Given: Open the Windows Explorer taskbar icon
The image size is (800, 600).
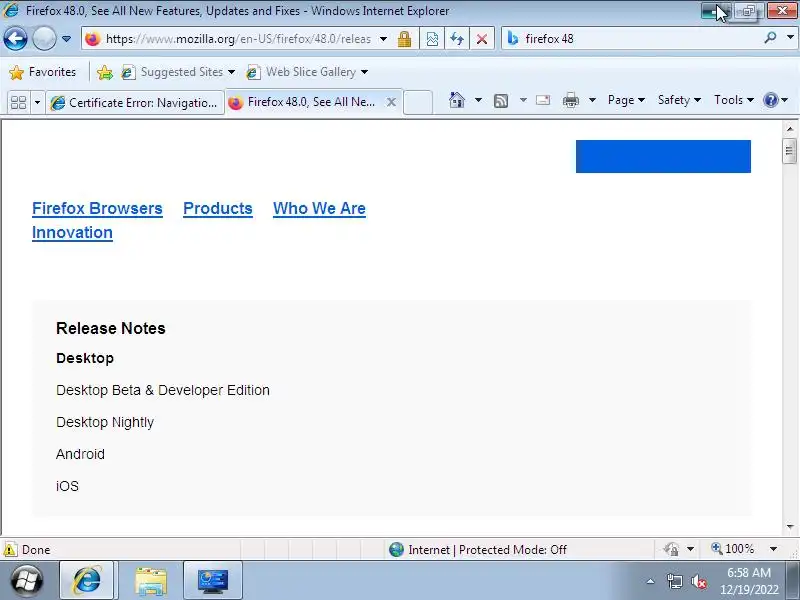Looking at the screenshot, I should (x=151, y=581).
